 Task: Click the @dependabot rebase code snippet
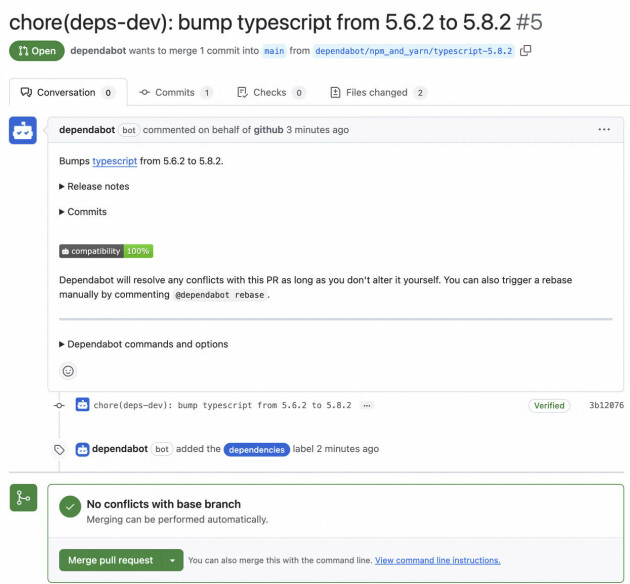[220, 295]
